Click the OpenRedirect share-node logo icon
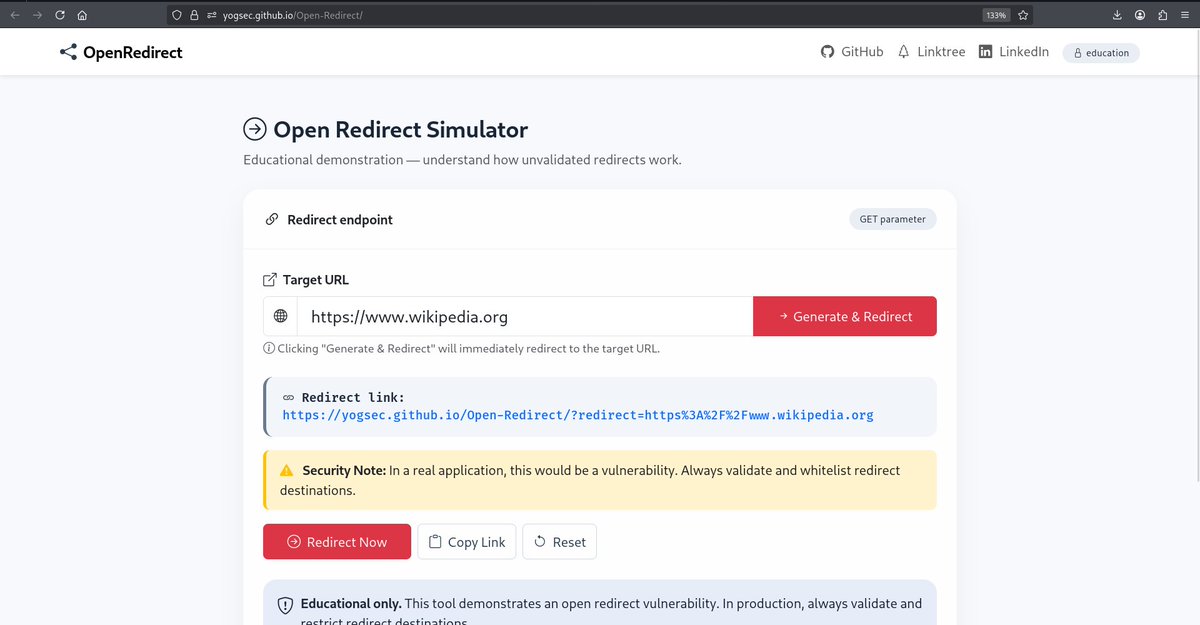 pyautogui.click(x=68, y=52)
